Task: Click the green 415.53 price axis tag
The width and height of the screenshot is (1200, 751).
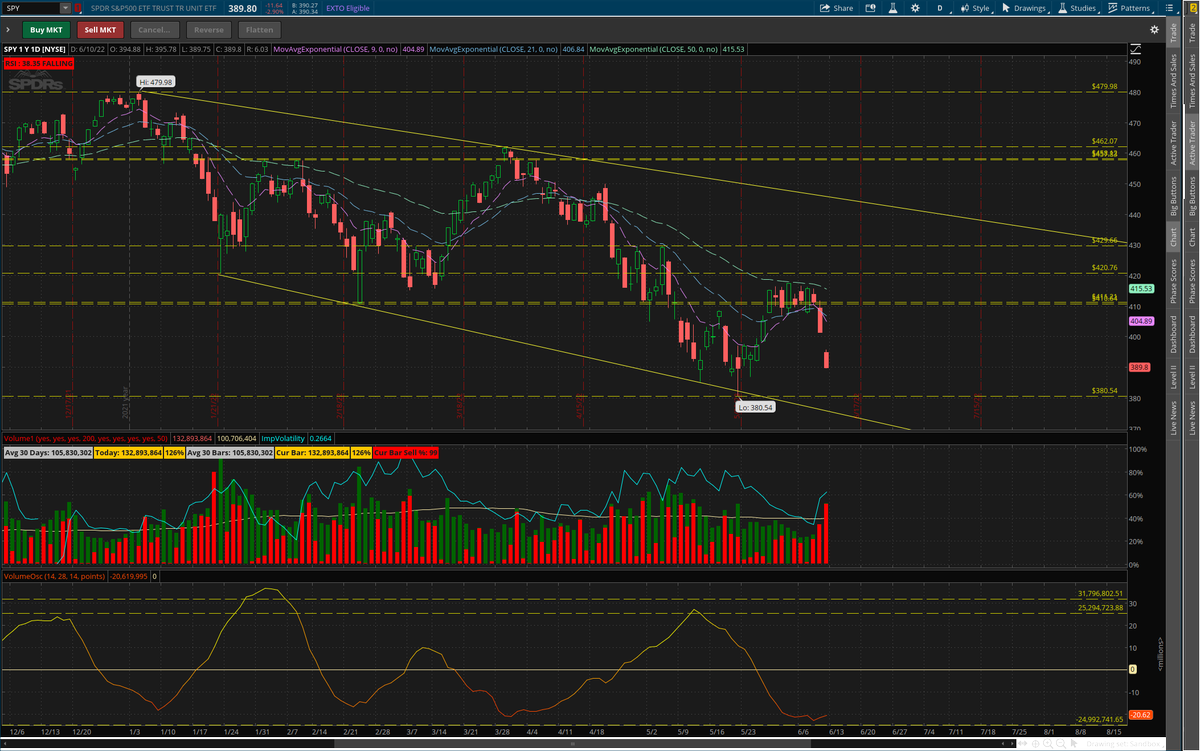Action: tap(1142, 288)
